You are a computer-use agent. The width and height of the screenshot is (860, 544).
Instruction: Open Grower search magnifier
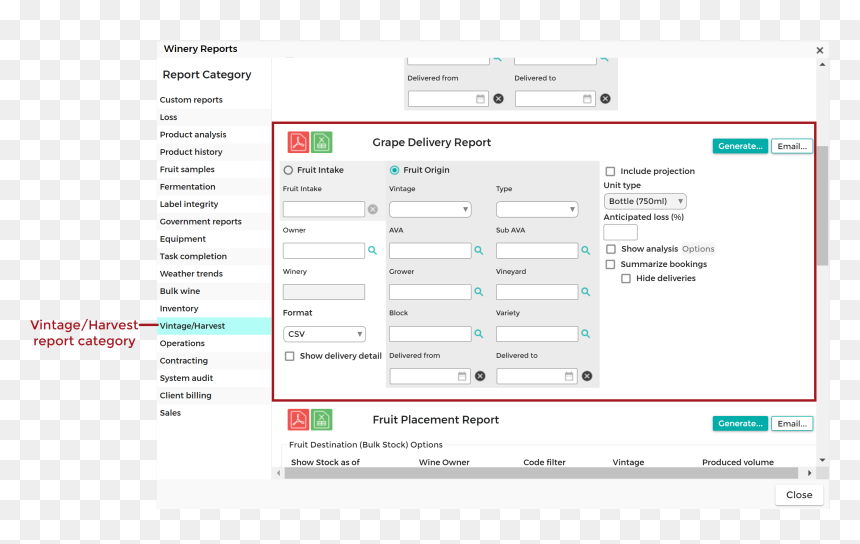[x=479, y=292]
